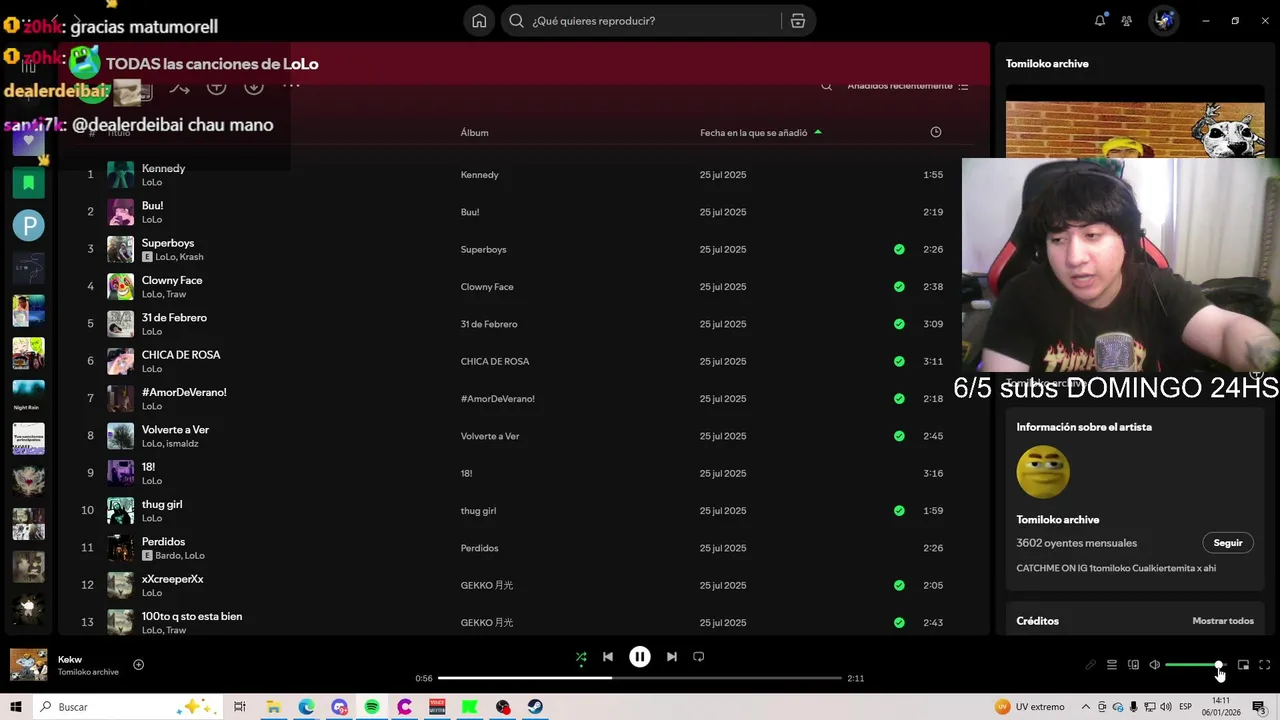This screenshot has width=1280, height=720.
Task: Open the 'Información sobre el artista' section
Action: pyautogui.click(x=1084, y=427)
